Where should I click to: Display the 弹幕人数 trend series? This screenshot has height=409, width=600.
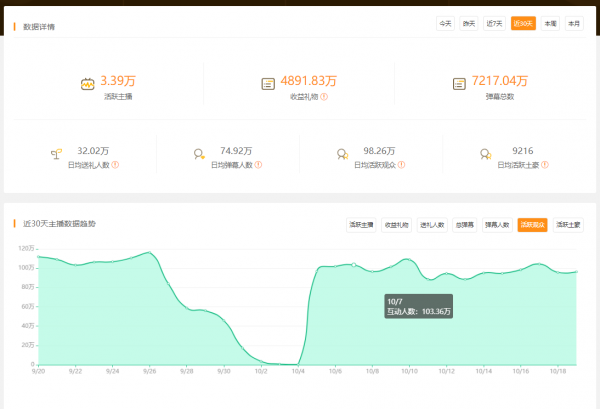coord(498,225)
